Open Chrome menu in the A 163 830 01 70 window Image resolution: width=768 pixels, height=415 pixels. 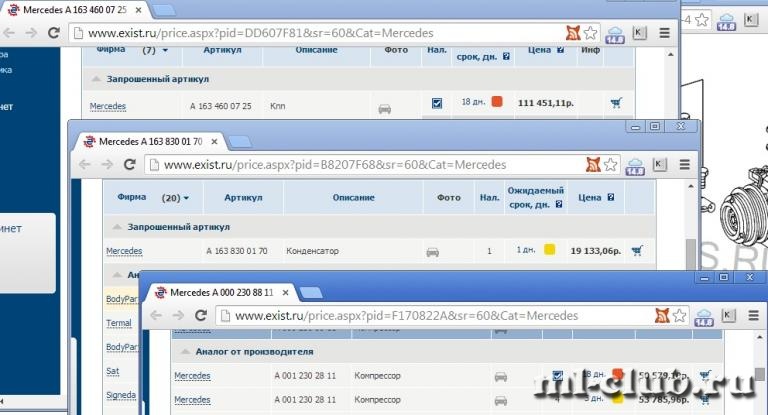684,165
